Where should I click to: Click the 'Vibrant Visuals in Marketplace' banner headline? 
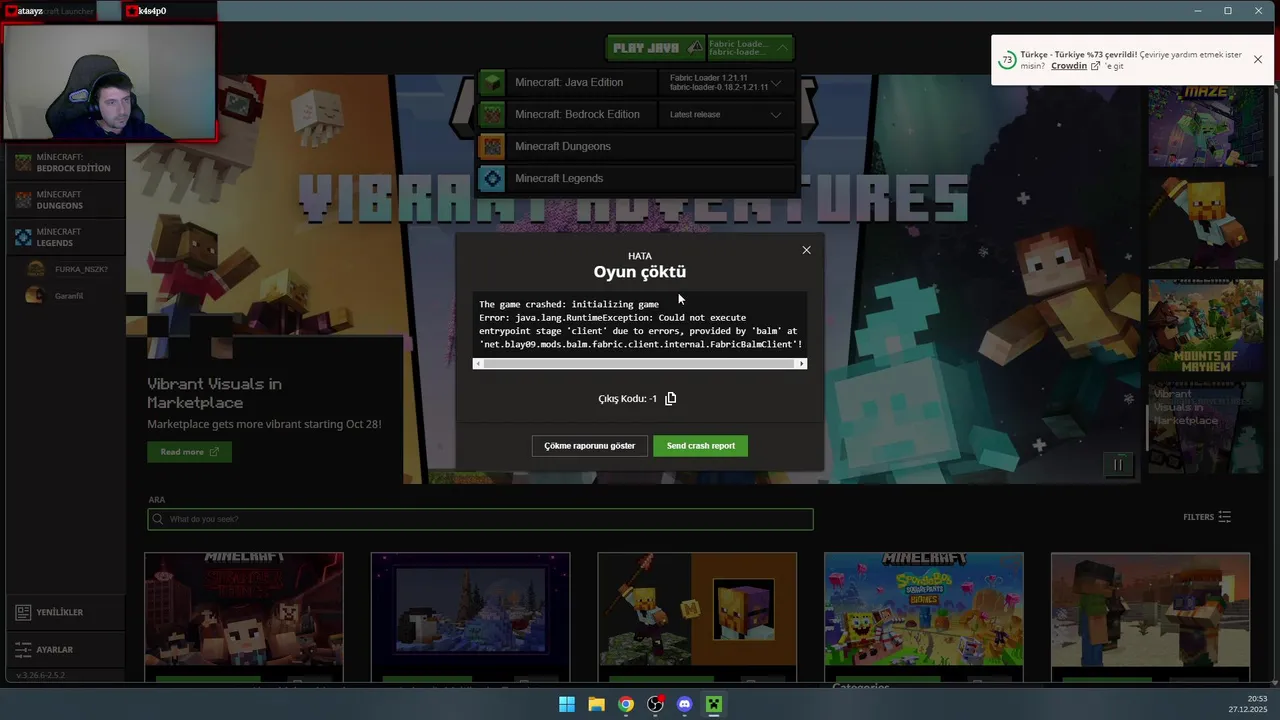(214, 393)
